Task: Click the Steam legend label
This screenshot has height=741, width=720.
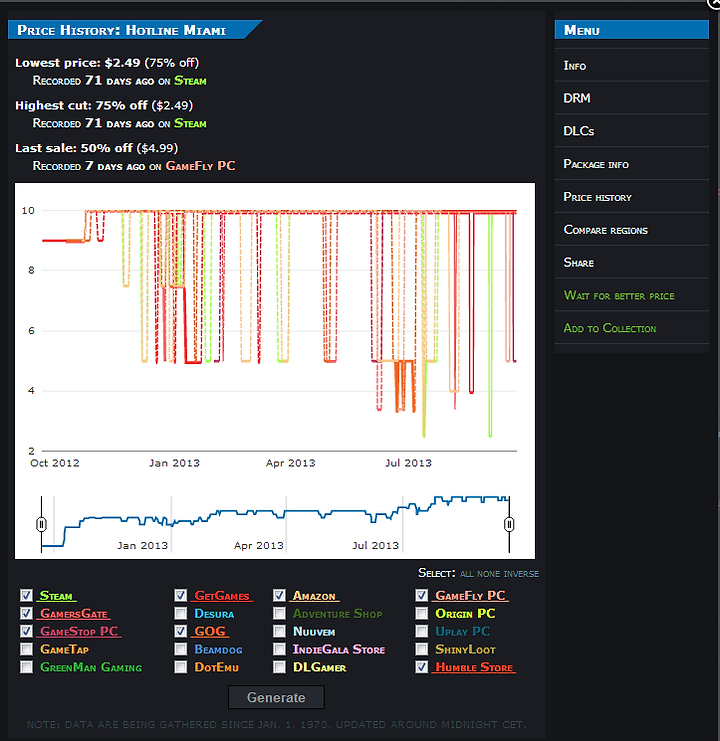Action: [56, 596]
